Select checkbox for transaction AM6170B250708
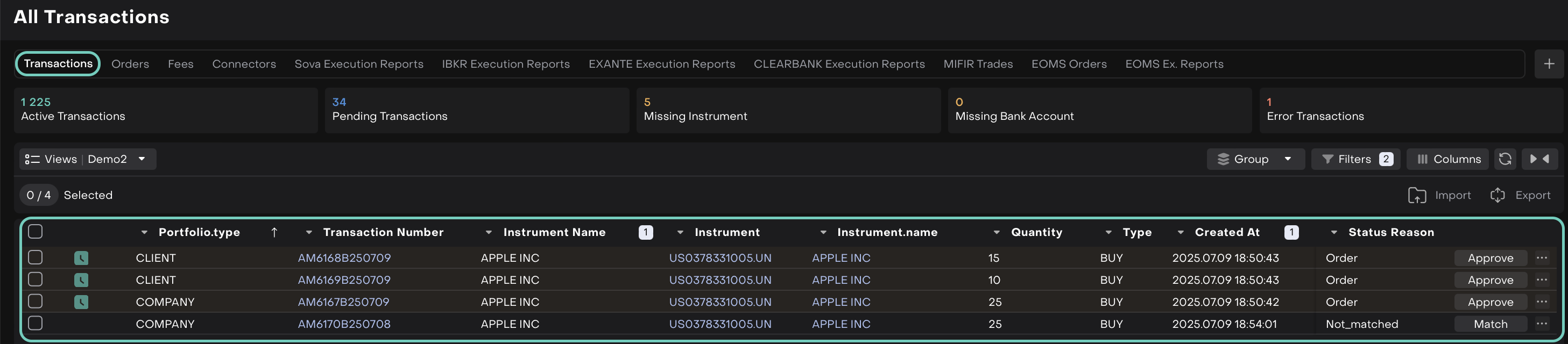The height and width of the screenshot is (344, 1568). tap(36, 324)
